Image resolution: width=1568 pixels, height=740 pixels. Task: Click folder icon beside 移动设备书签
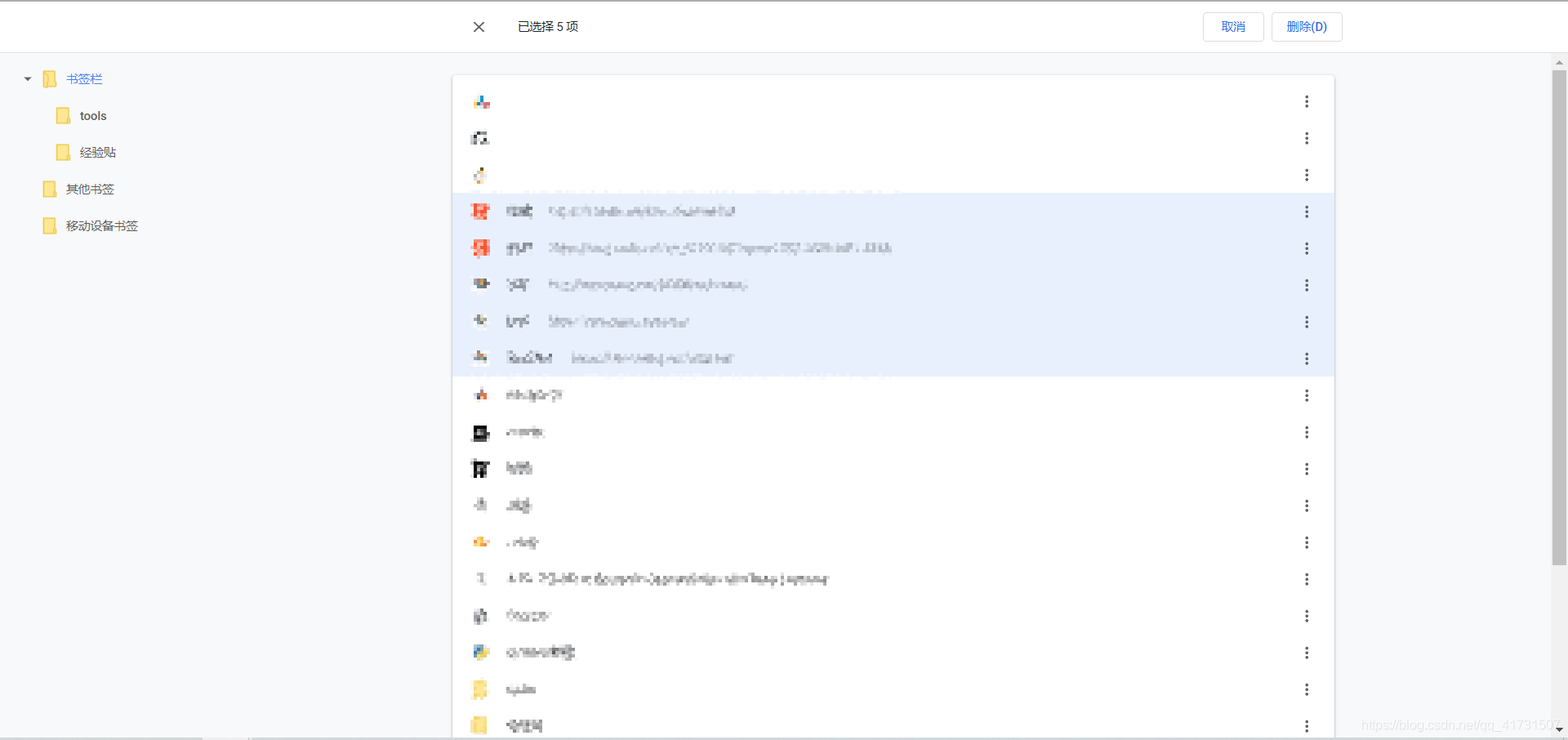point(49,226)
